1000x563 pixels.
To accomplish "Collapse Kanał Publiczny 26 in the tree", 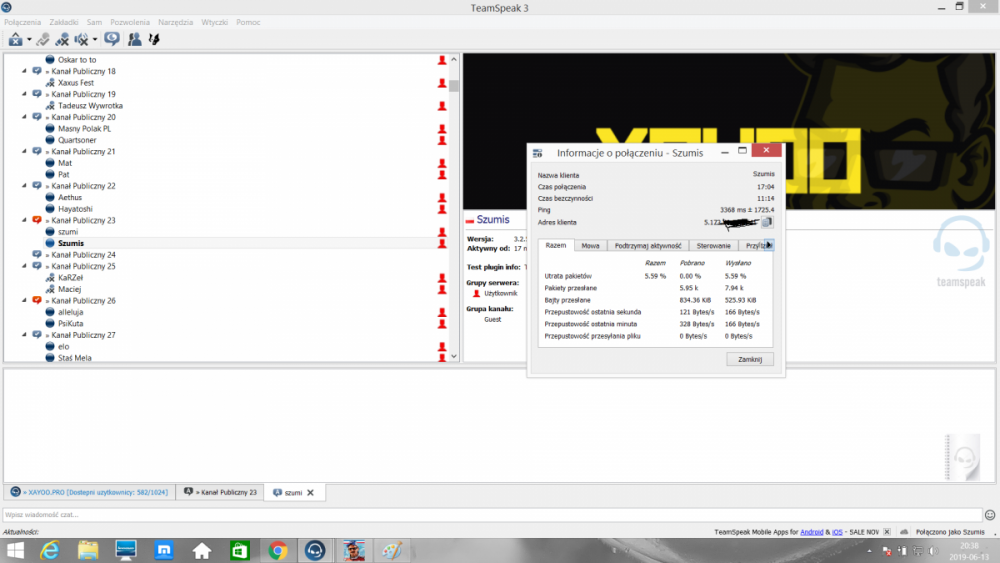I will coord(24,301).
